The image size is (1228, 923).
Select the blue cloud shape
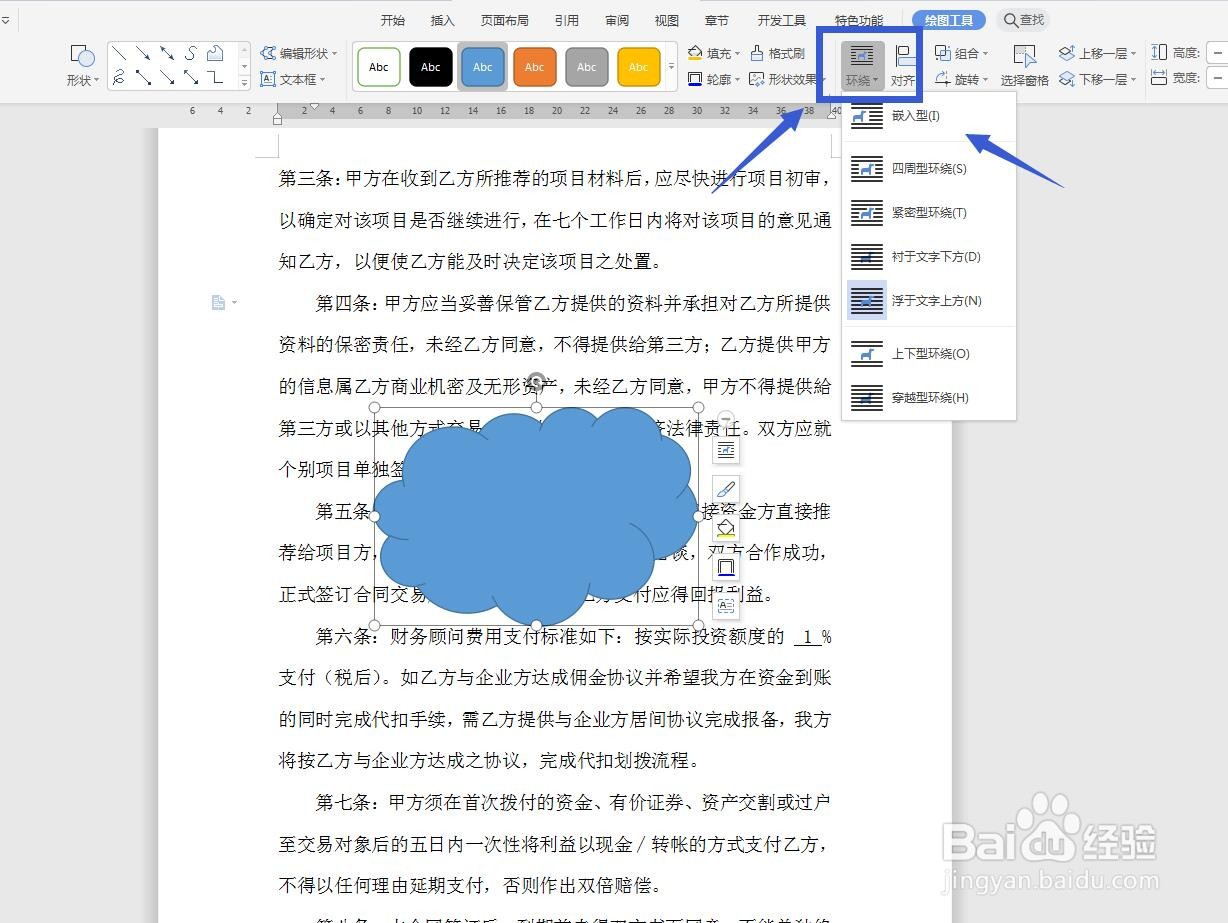click(x=536, y=516)
